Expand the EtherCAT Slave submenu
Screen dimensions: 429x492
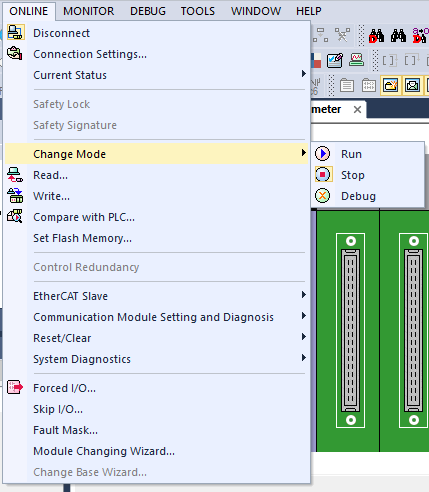[303, 294]
